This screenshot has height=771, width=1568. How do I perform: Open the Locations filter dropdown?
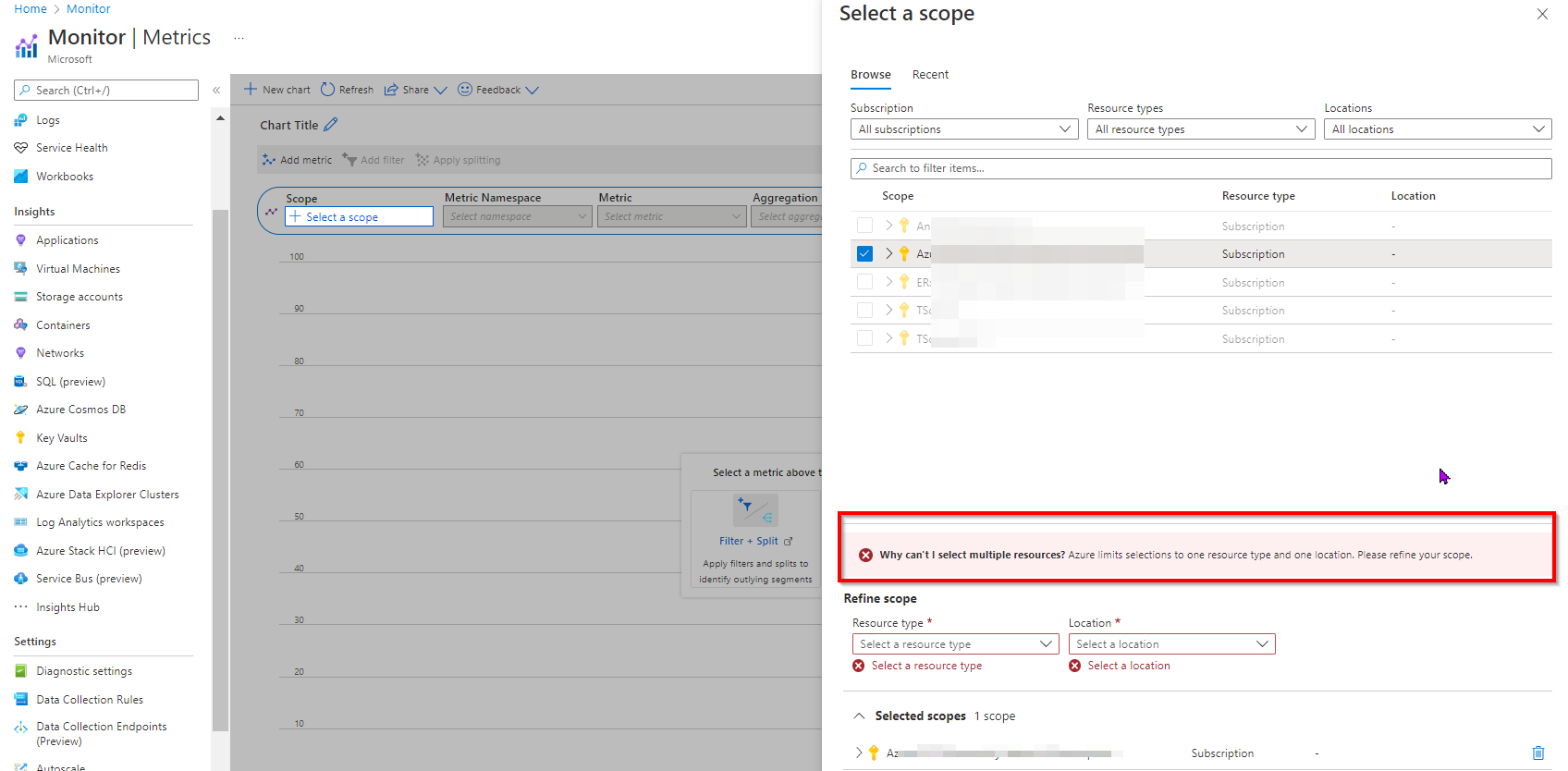(1438, 129)
